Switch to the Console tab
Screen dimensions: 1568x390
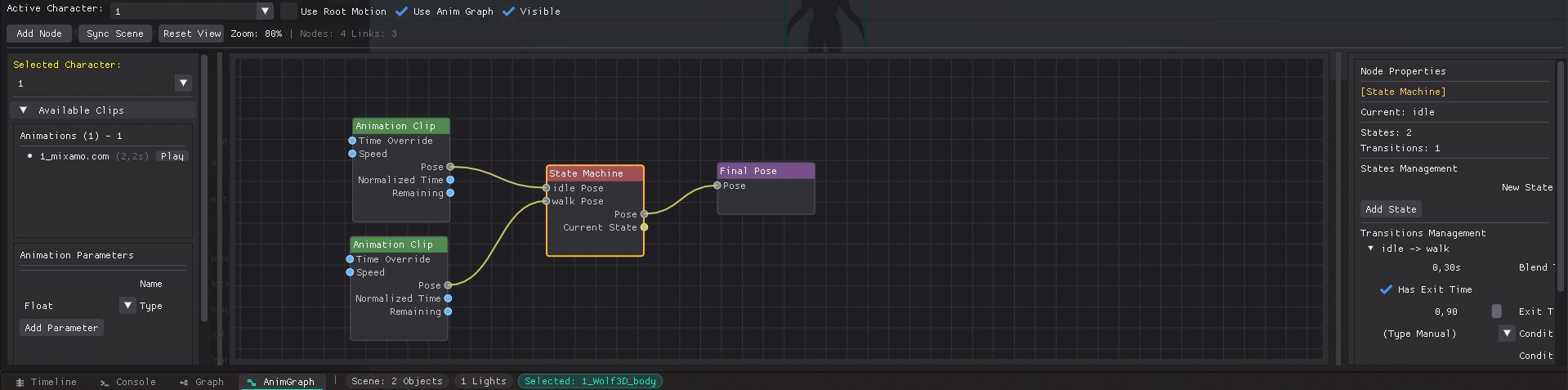(127, 382)
